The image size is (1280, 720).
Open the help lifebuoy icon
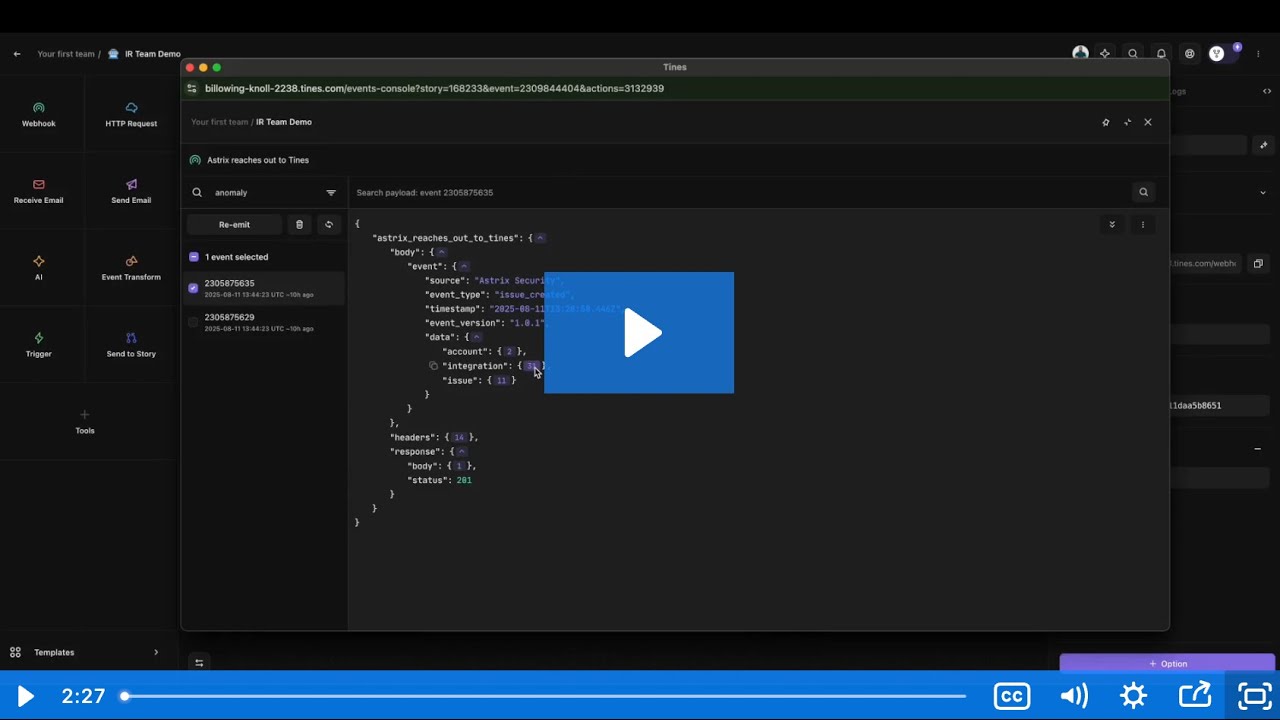[x=1189, y=54]
